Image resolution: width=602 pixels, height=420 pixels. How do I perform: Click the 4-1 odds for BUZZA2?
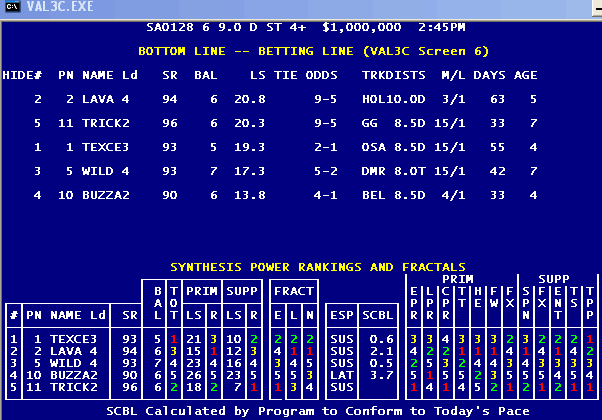[326, 195]
